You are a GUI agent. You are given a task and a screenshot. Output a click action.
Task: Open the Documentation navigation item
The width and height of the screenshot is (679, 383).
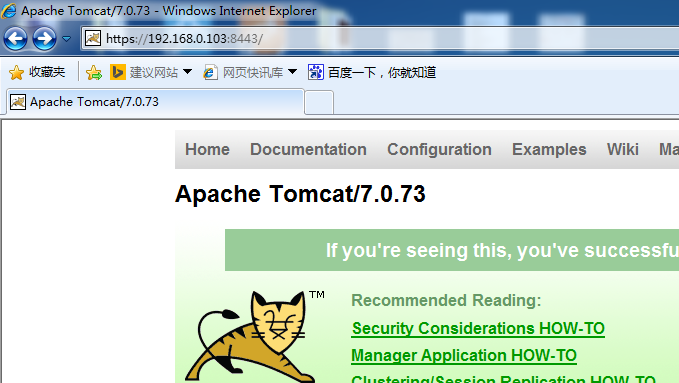(x=308, y=149)
